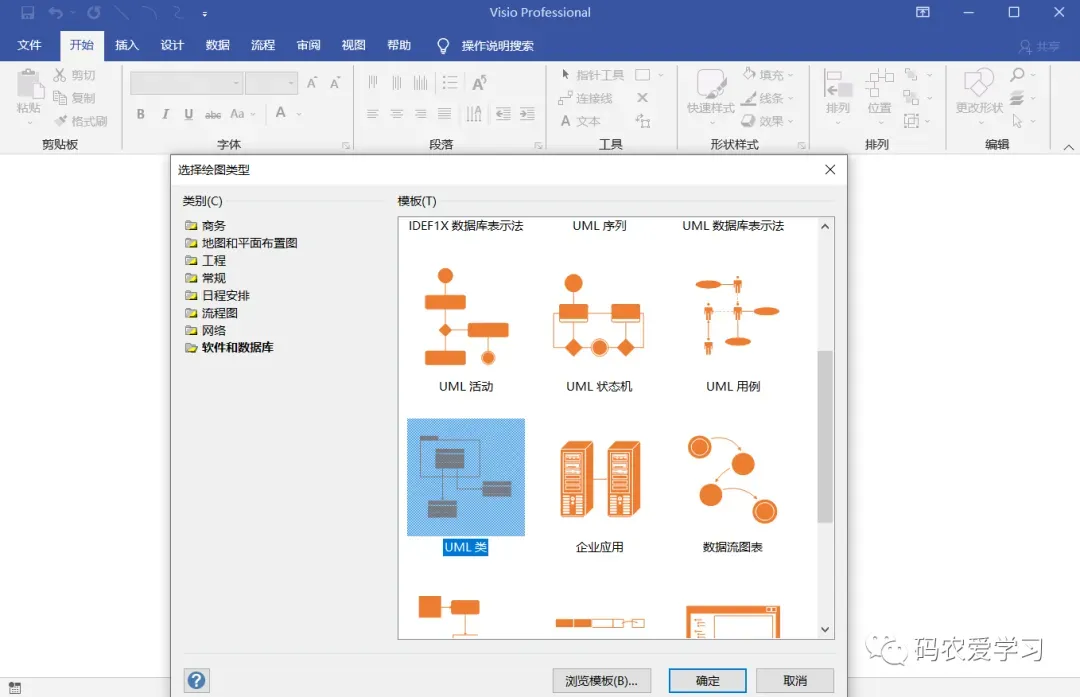Screen dimensions: 1080x697
Task: Click the template list scrollbar thumb
Action: coord(825,437)
